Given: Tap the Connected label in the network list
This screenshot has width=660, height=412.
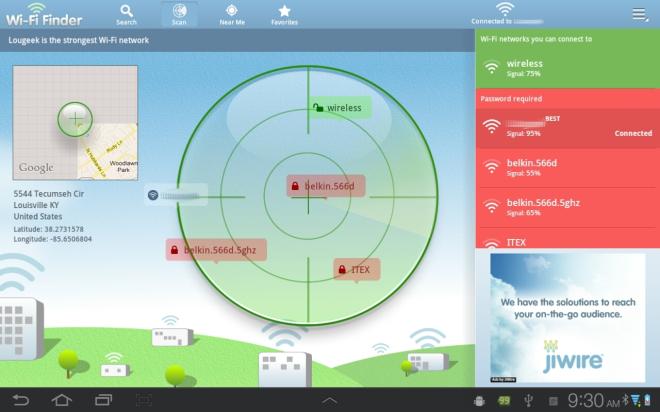Looking at the screenshot, I should click(x=633, y=133).
